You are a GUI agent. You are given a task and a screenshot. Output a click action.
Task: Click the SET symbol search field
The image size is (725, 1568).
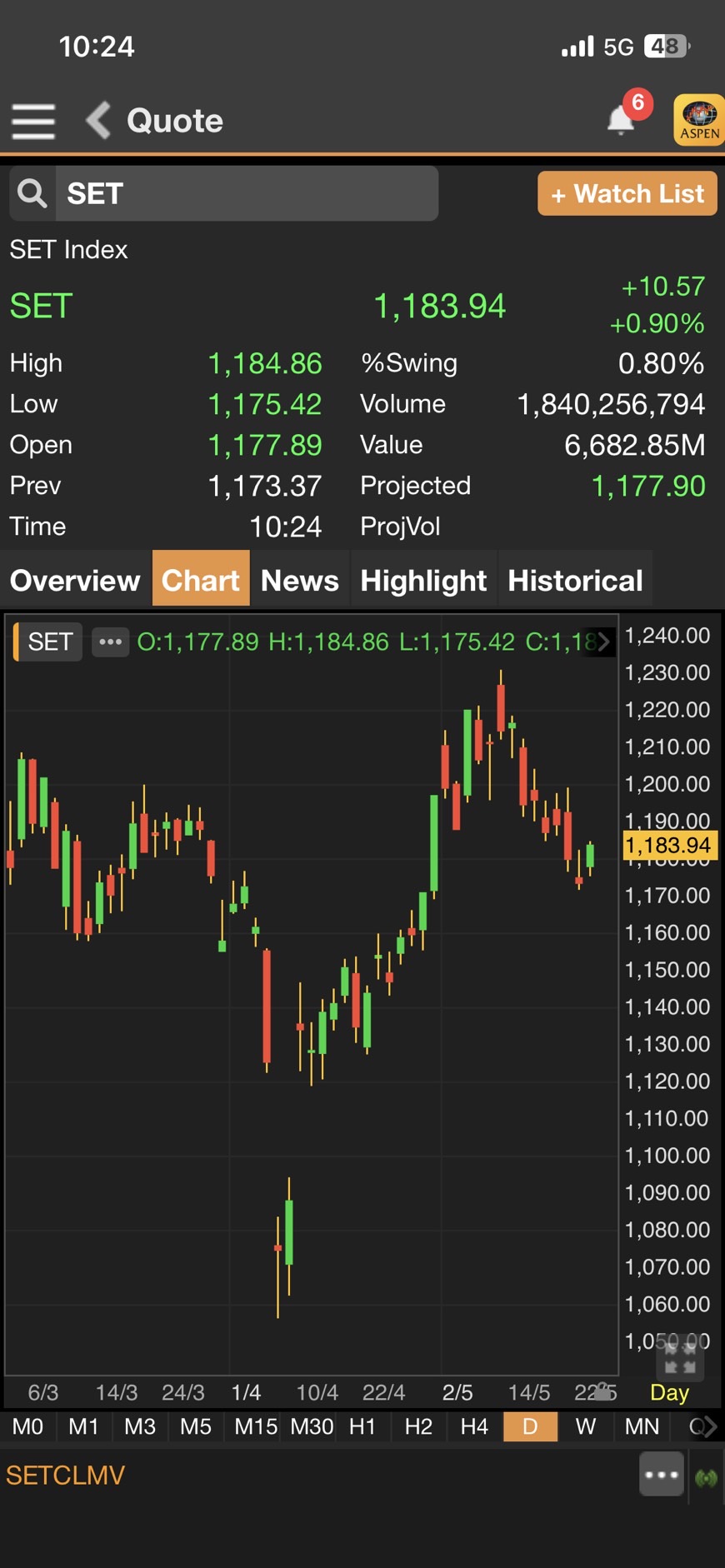click(247, 193)
